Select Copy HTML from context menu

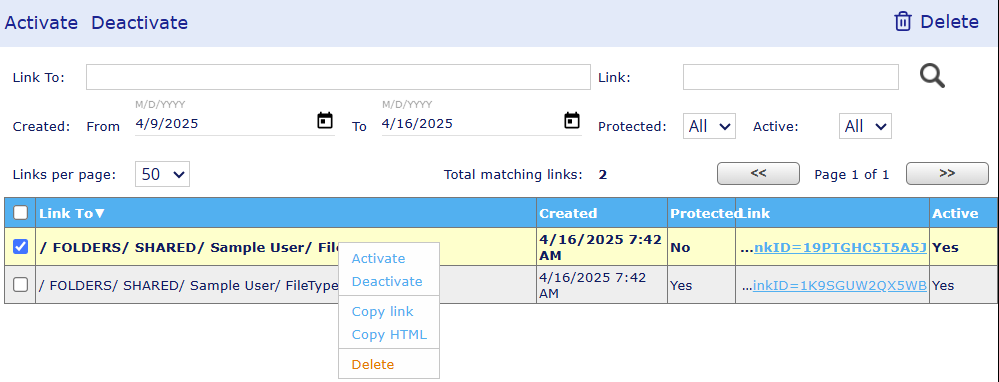tap(389, 334)
